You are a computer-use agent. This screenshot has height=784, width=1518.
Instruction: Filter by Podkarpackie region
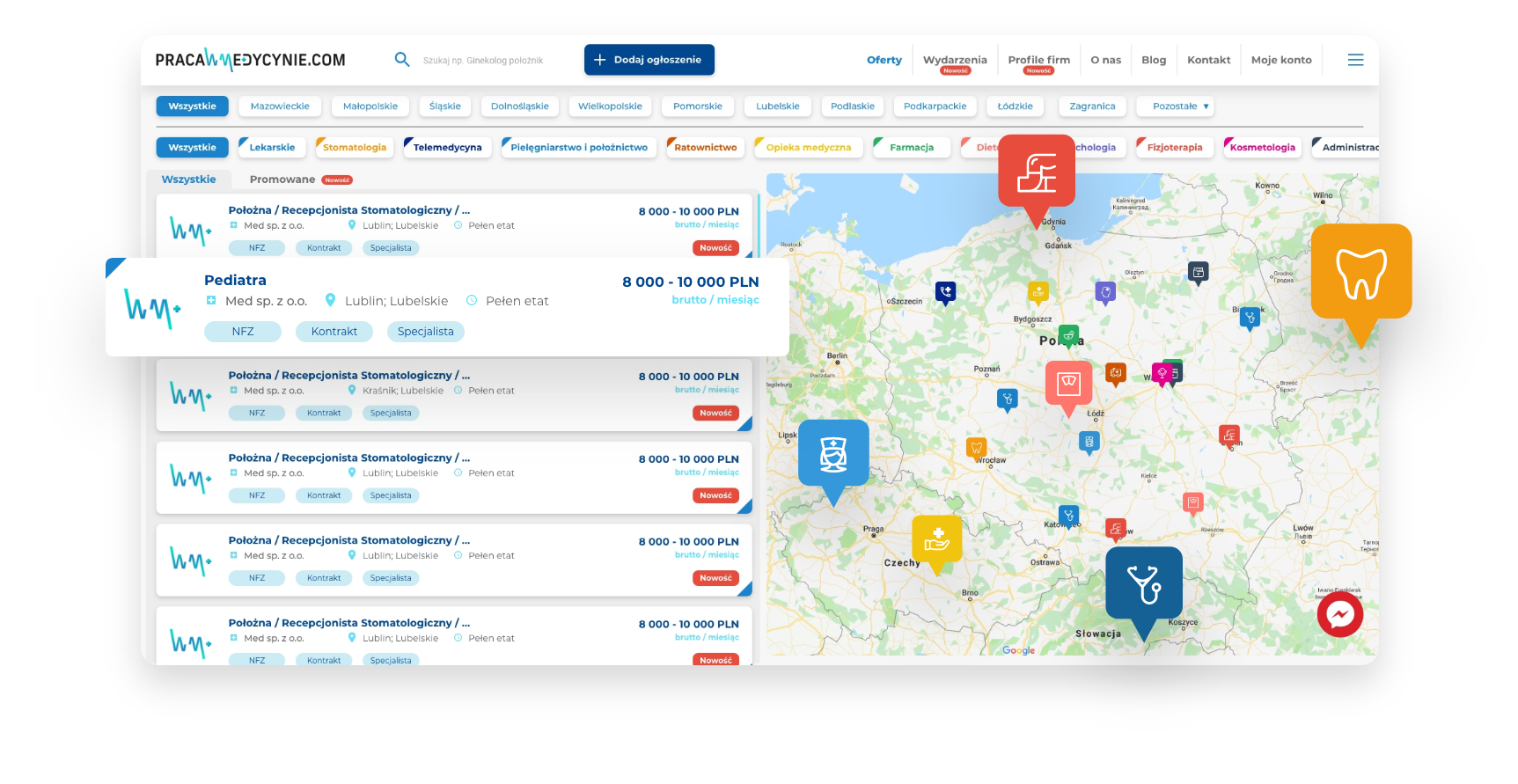pos(935,106)
